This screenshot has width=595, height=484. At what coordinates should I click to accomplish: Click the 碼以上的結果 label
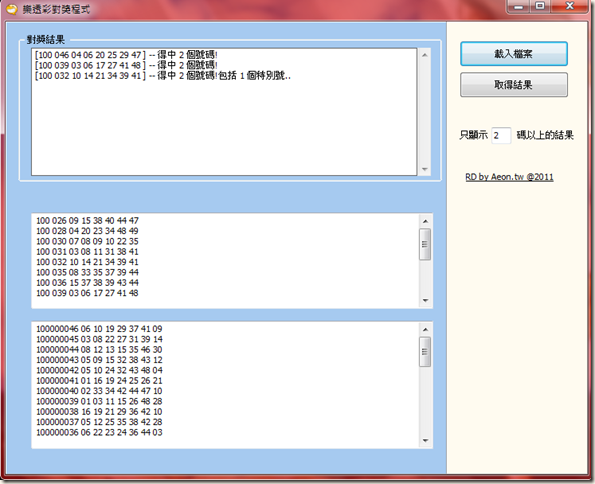(545, 135)
